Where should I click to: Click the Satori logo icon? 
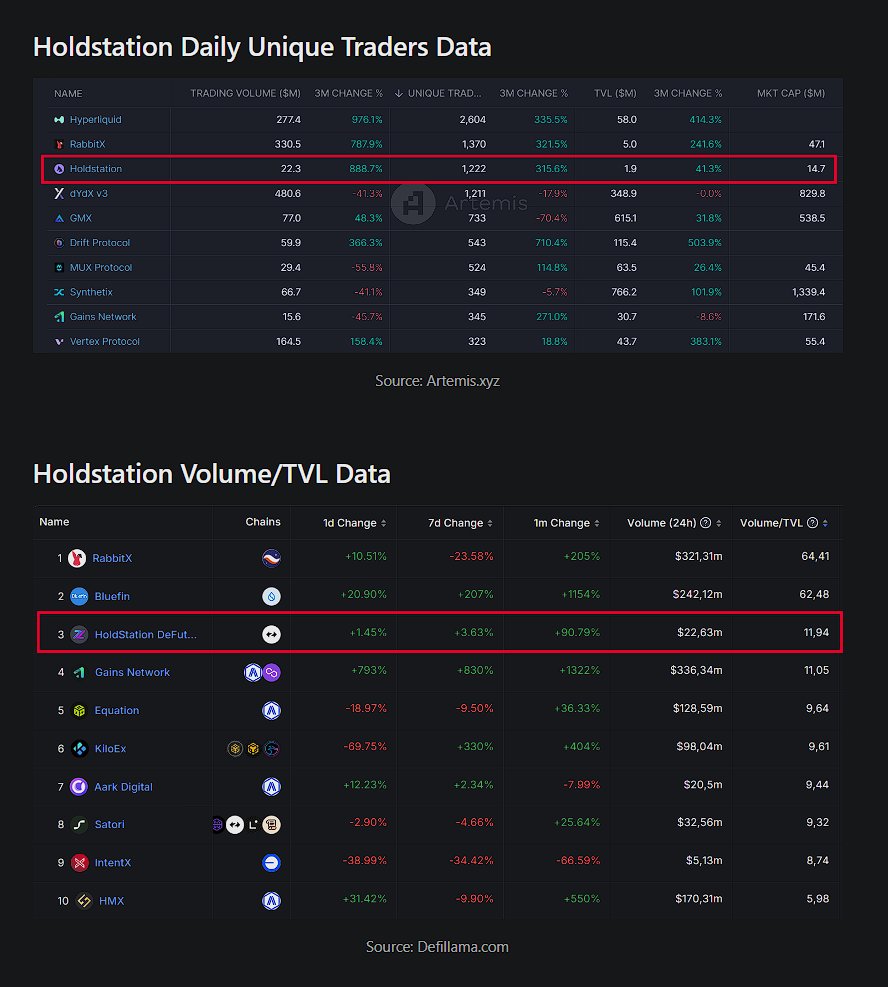79,825
